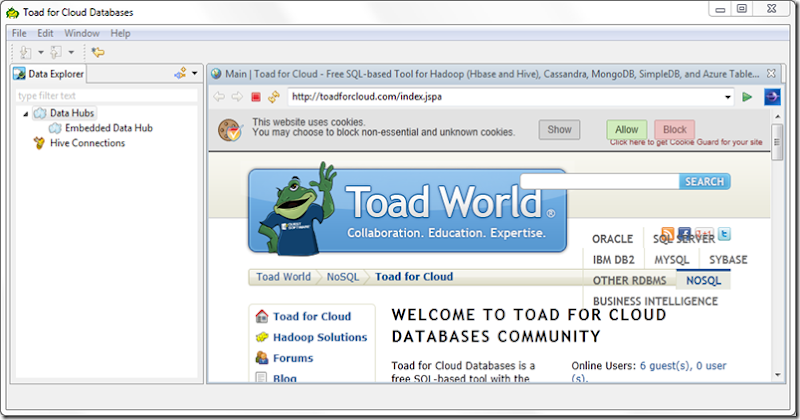
Task: Open the URL address history dropdown
Action: [728, 97]
